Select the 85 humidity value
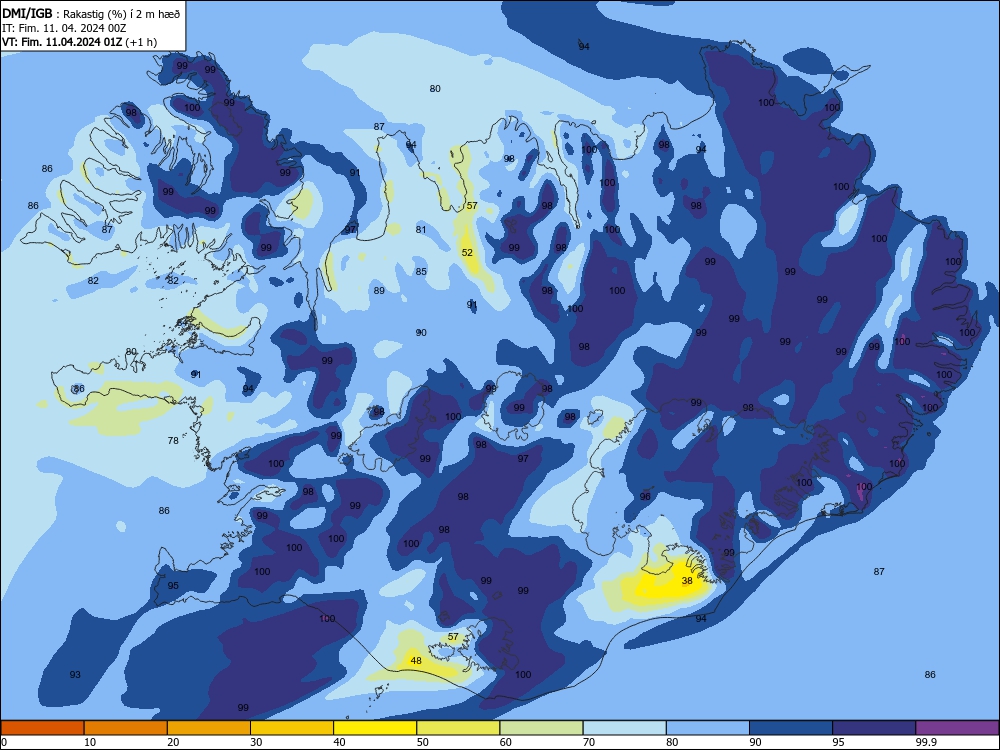The width and height of the screenshot is (1000, 750). pyautogui.click(x=421, y=272)
